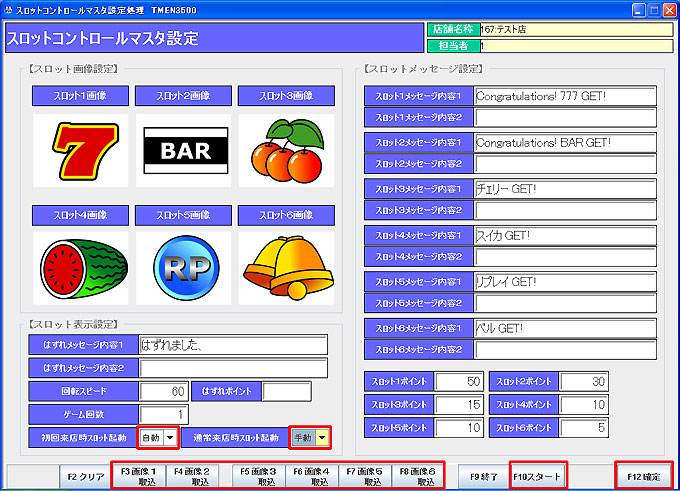Screen dimensions: 680x491
Task: Click the 担当者 field showing 1
Action: click(576, 46)
